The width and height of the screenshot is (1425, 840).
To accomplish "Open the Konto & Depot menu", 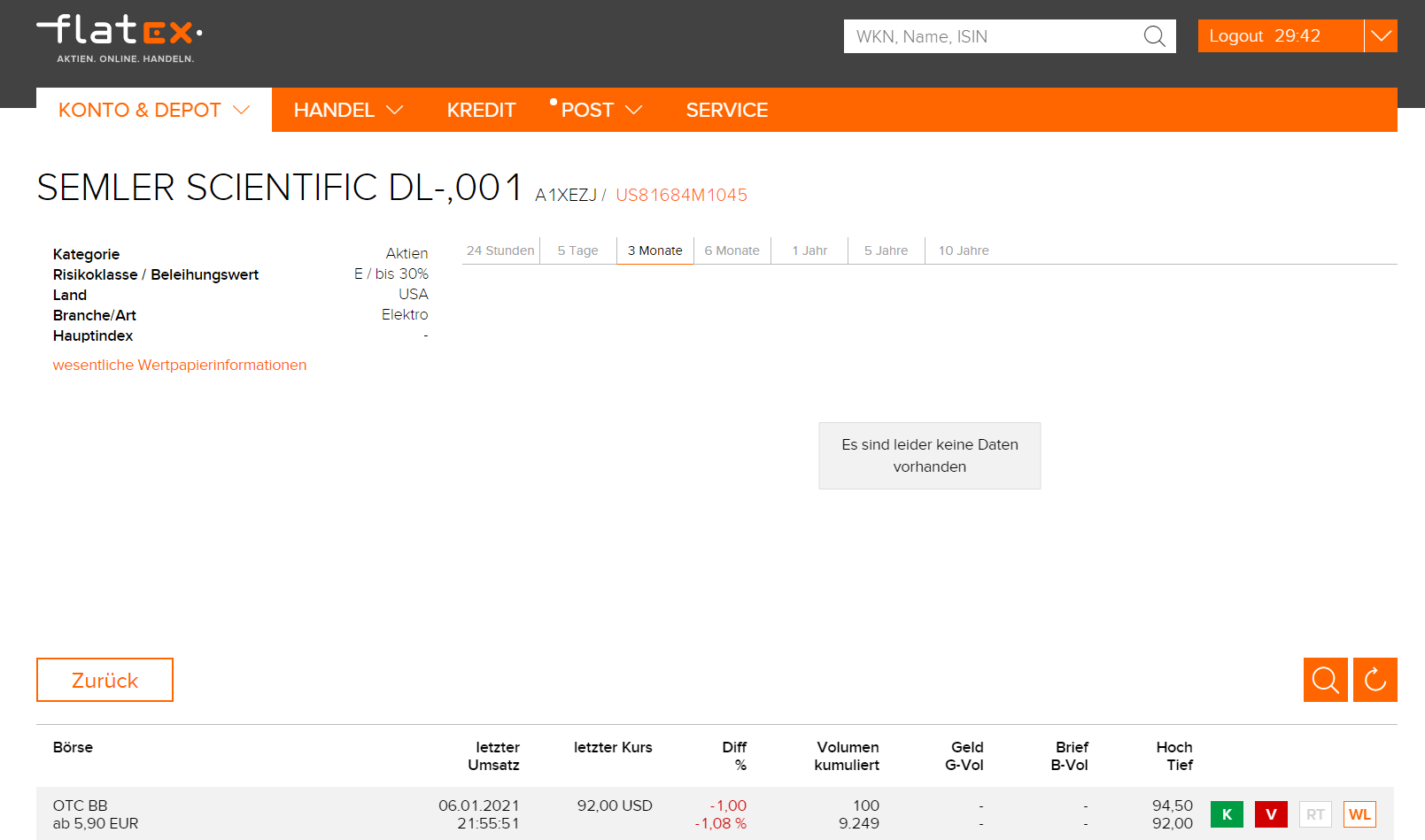I will (x=154, y=110).
